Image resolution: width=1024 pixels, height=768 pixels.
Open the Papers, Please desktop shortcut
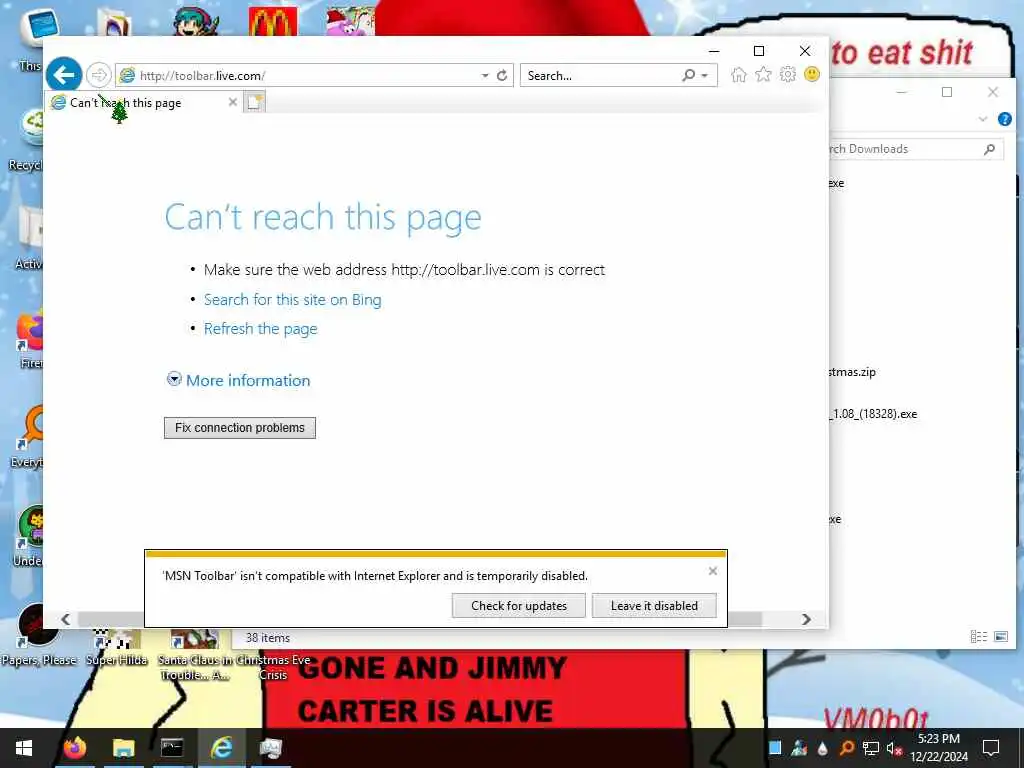pyautogui.click(x=39, y=634)
